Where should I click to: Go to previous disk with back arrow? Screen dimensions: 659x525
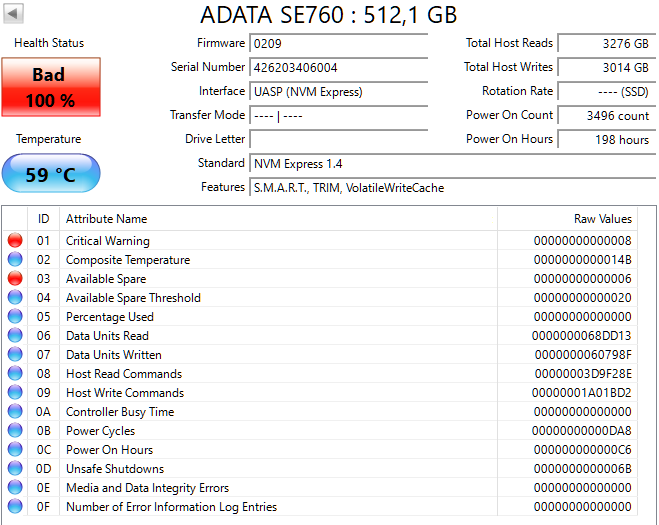pyautogui.click(x=13, y=13)
